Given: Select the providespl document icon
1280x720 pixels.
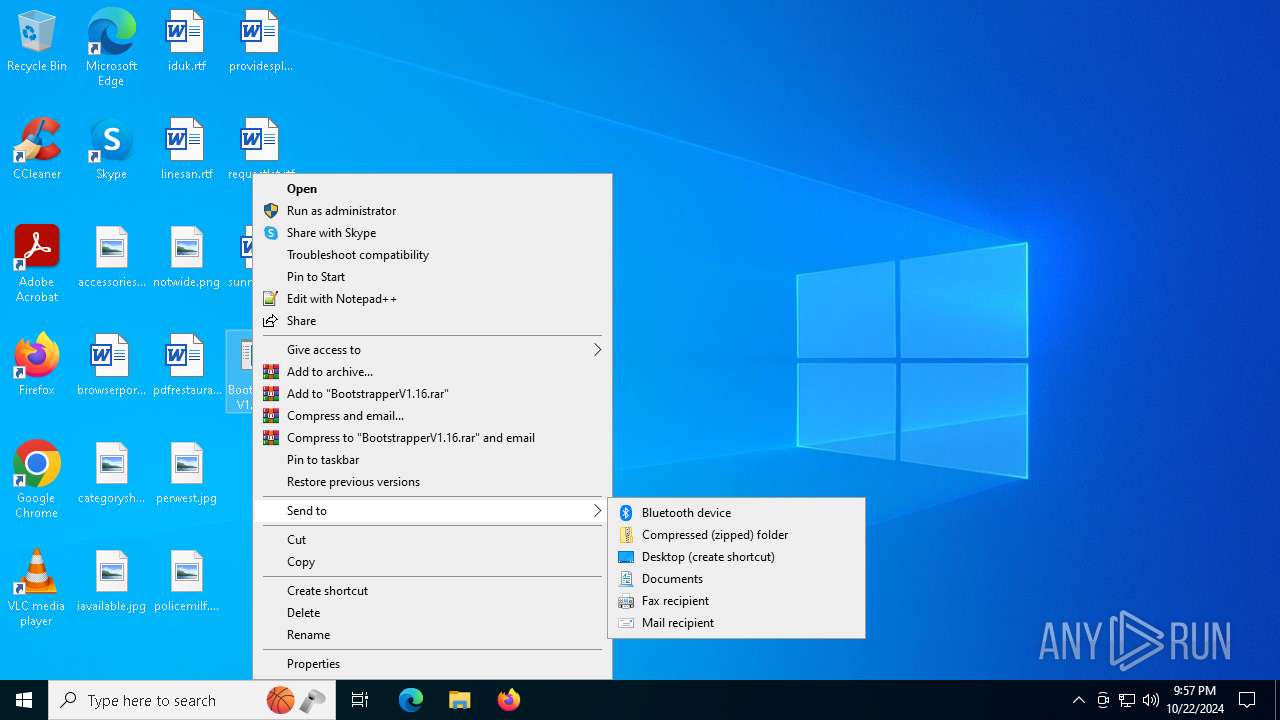Looking at the screenshot, I should pos(260,42).
